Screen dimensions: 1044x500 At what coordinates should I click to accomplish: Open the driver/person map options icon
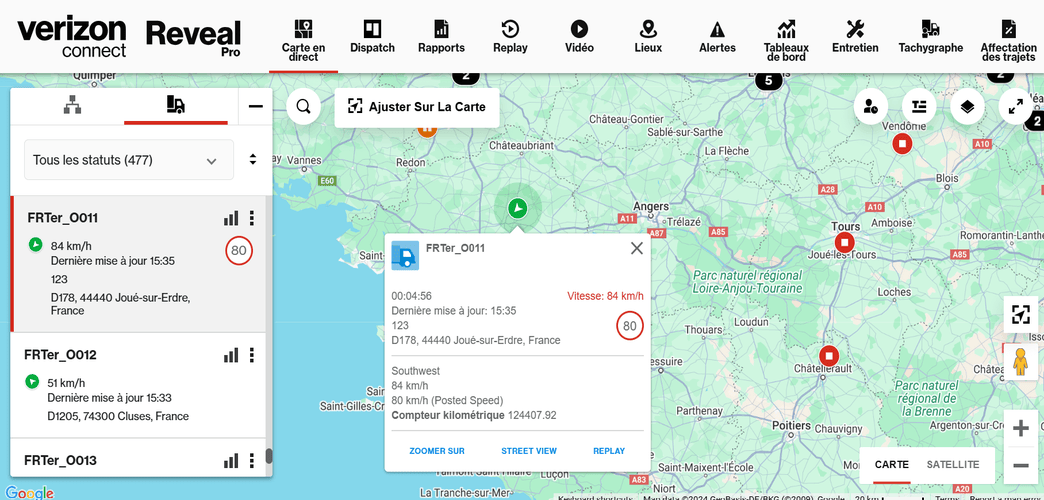(870, 107)
